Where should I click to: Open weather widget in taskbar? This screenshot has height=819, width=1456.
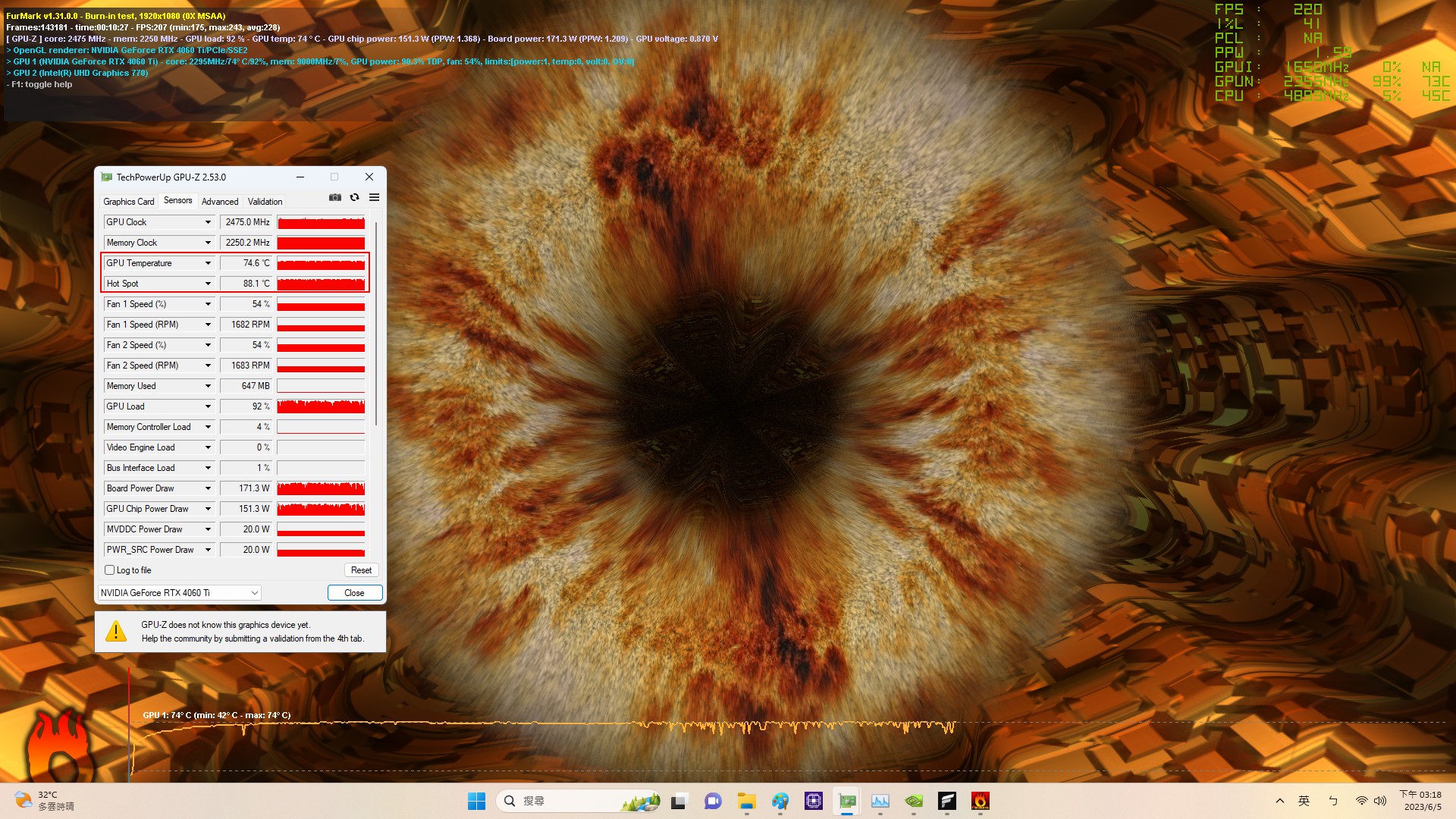tap(44, 801)
